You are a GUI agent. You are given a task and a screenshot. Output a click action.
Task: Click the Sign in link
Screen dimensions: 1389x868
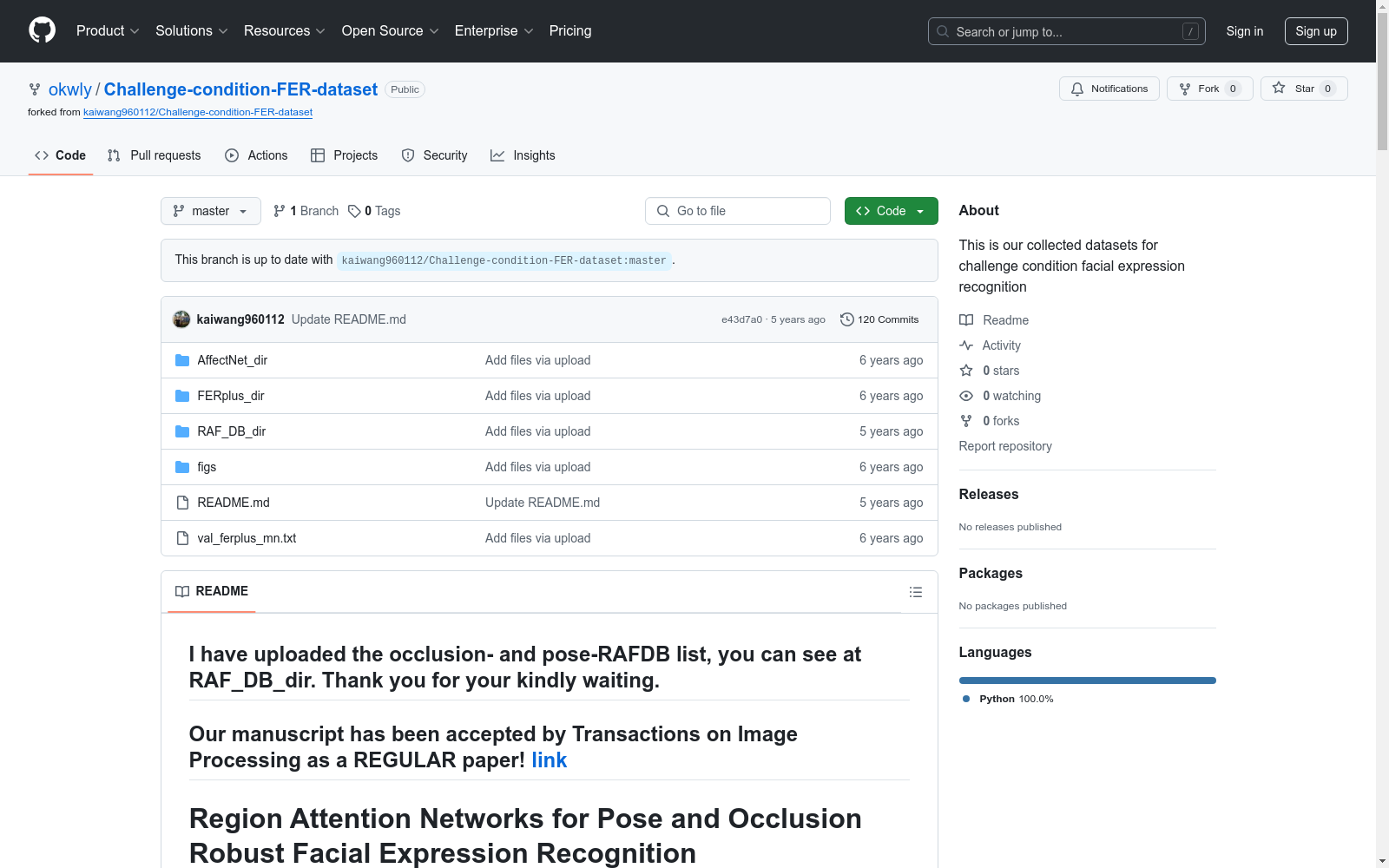[1245, 31]
